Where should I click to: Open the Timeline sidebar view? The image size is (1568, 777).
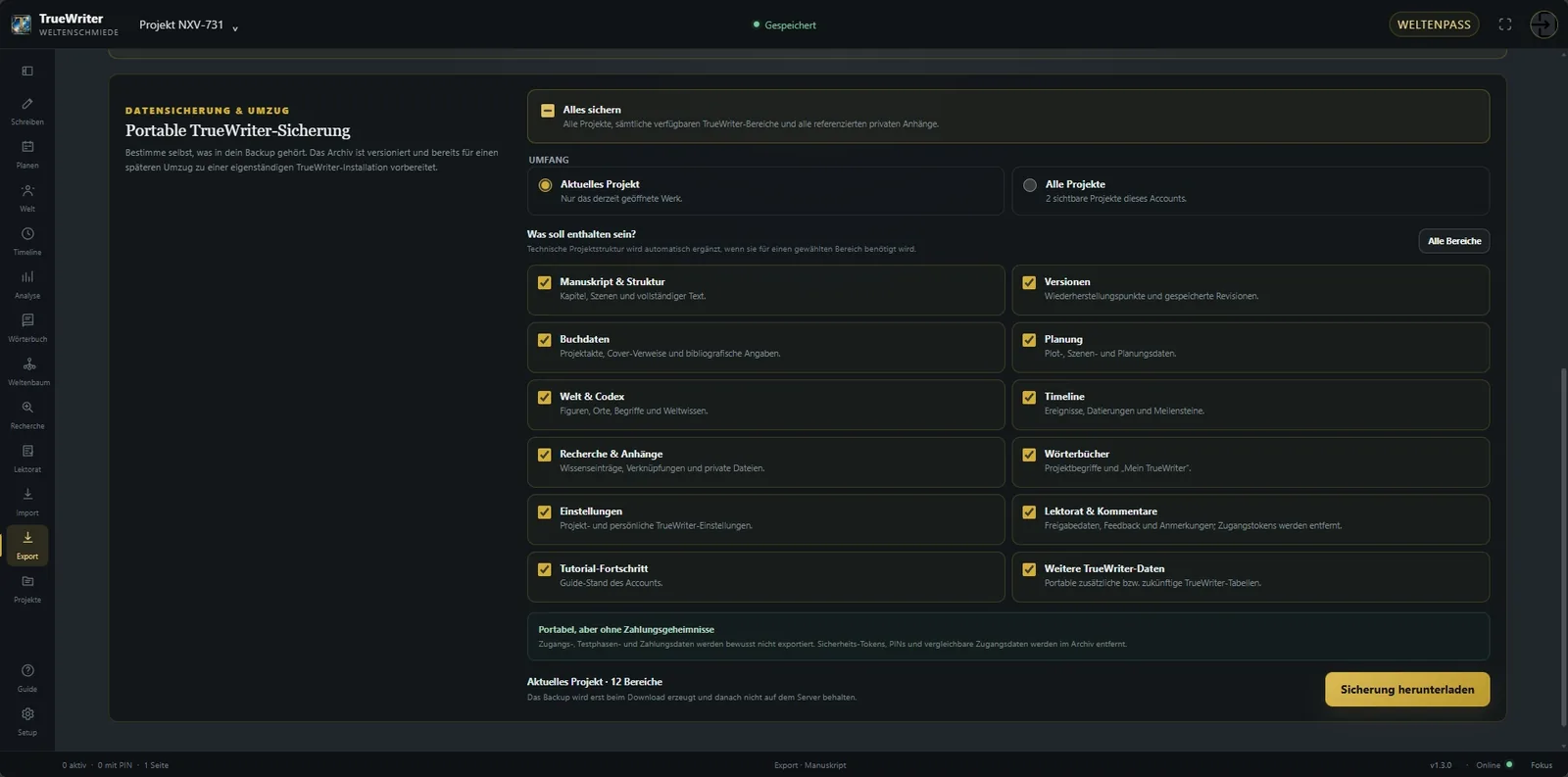pos(27,241)
